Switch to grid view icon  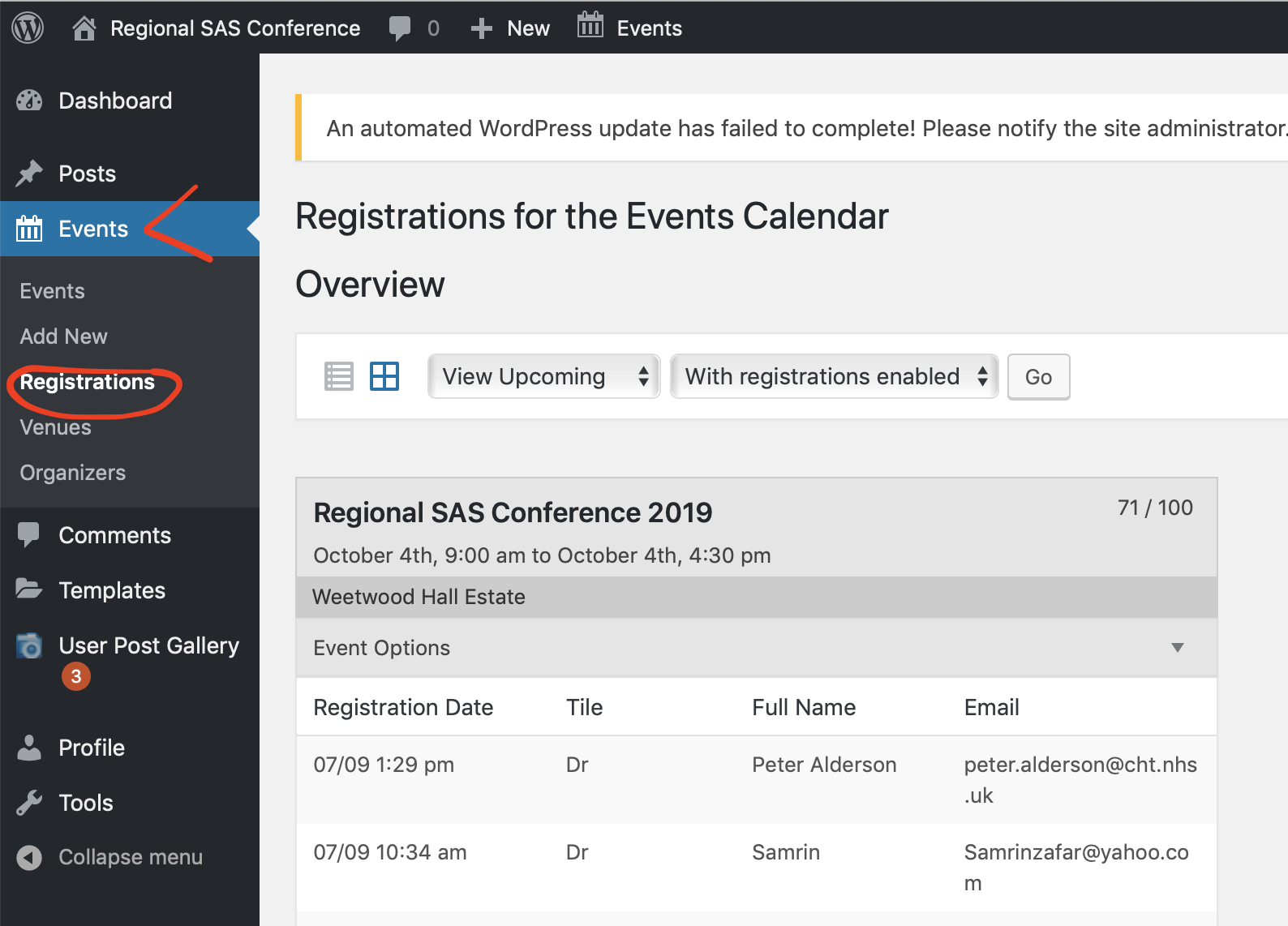tap(384, 376)
